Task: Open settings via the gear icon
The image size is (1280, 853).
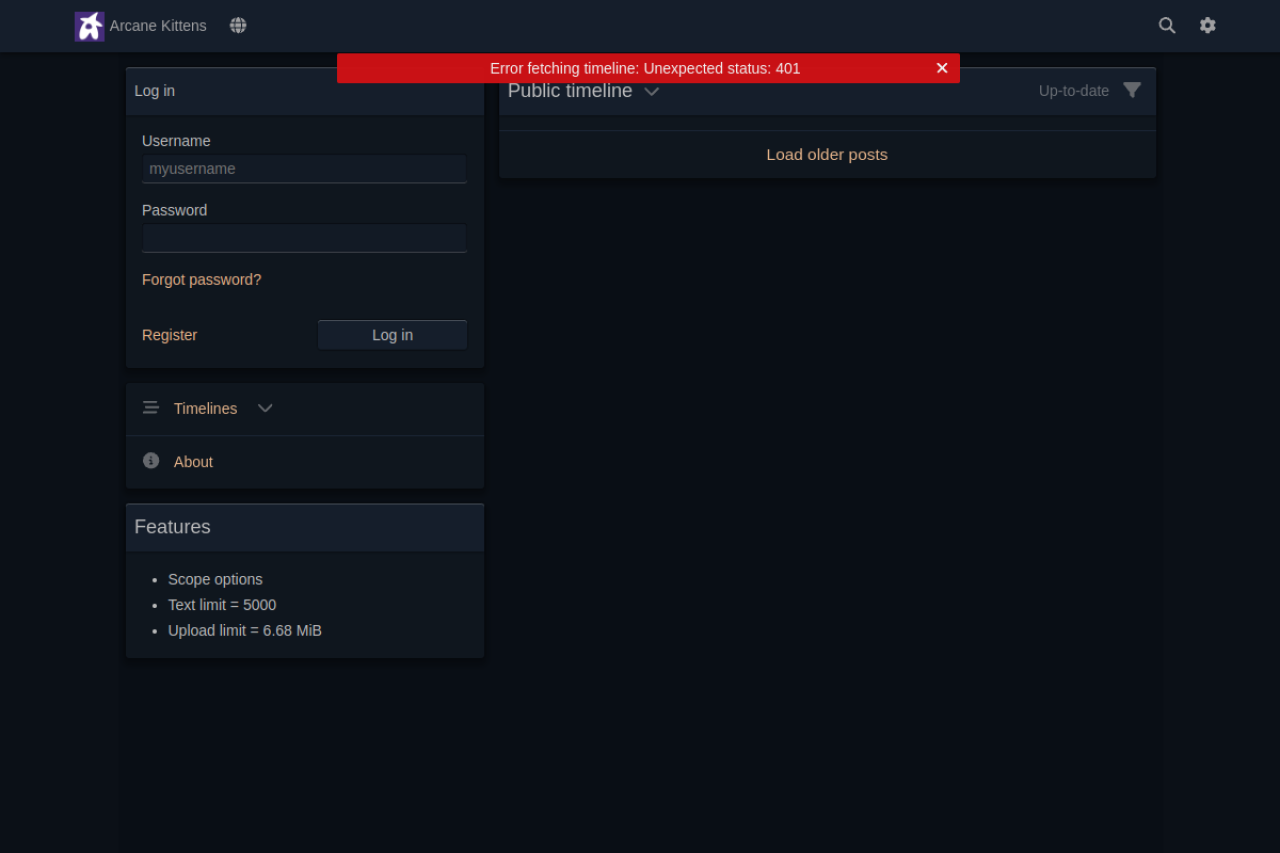Action: point(1207,26)
